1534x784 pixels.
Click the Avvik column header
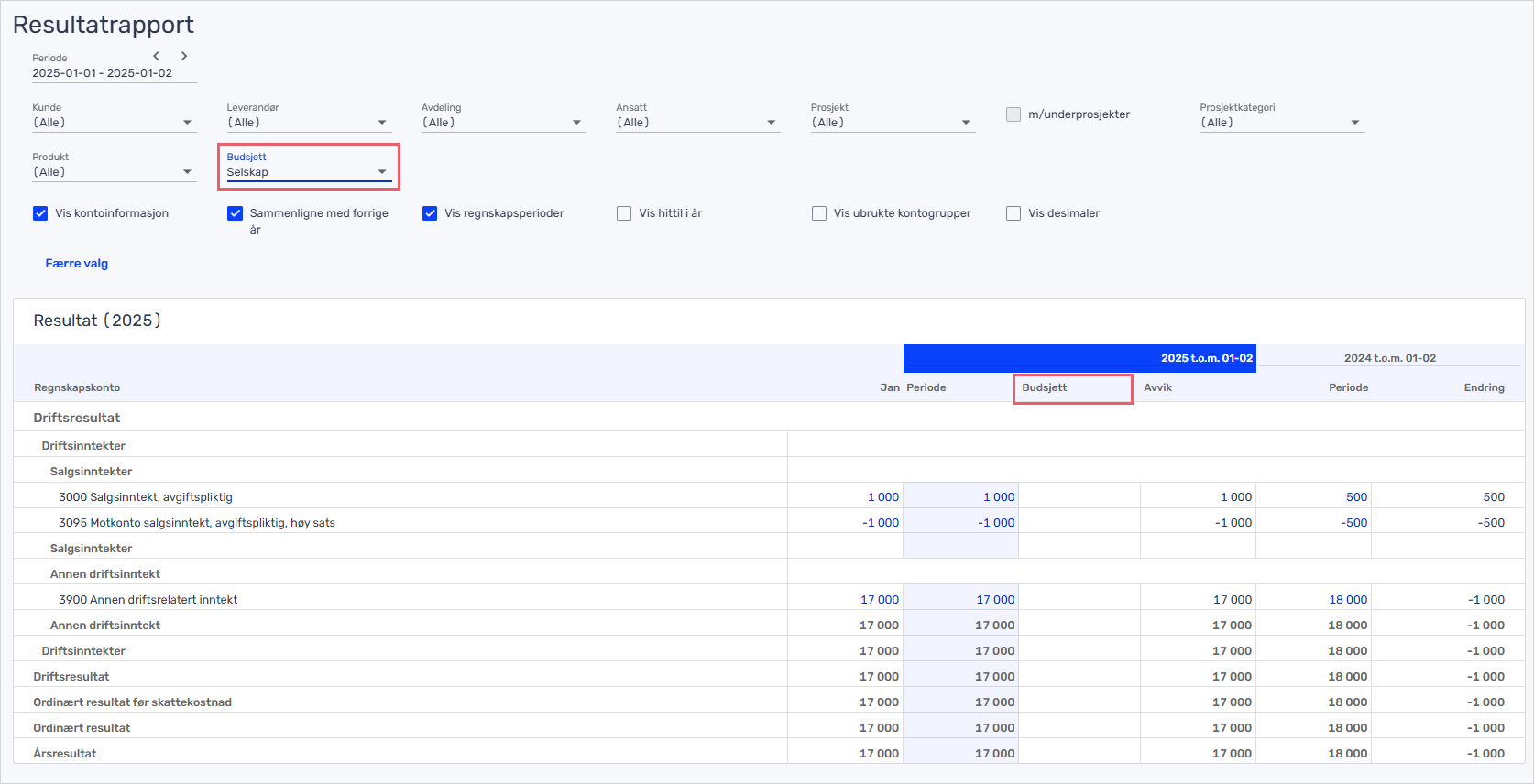(1157, 387)
